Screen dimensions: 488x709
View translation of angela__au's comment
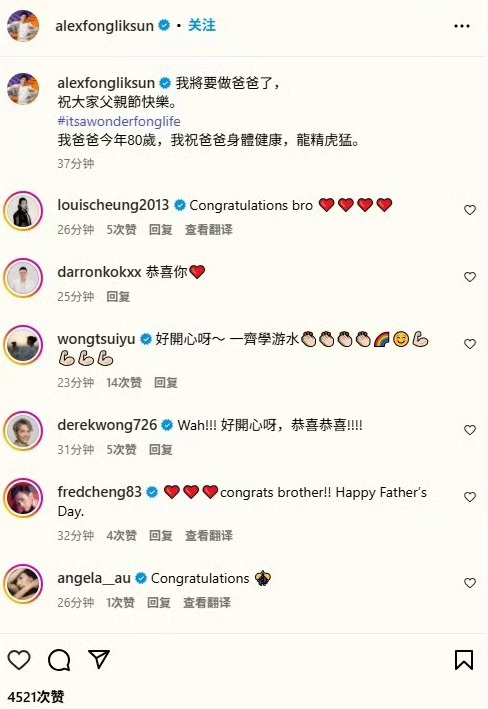point(207,603)
